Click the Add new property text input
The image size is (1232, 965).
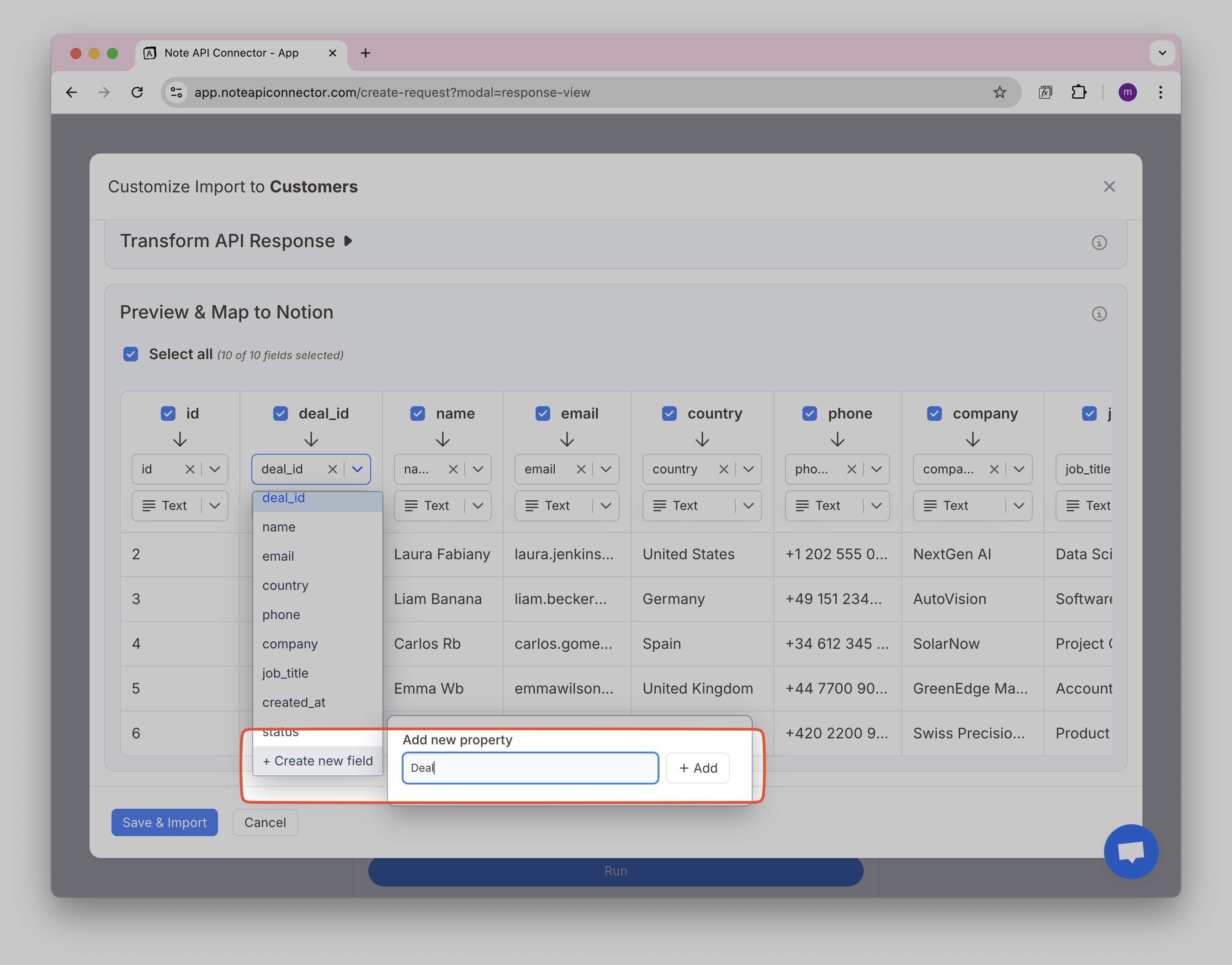[530, 768]
